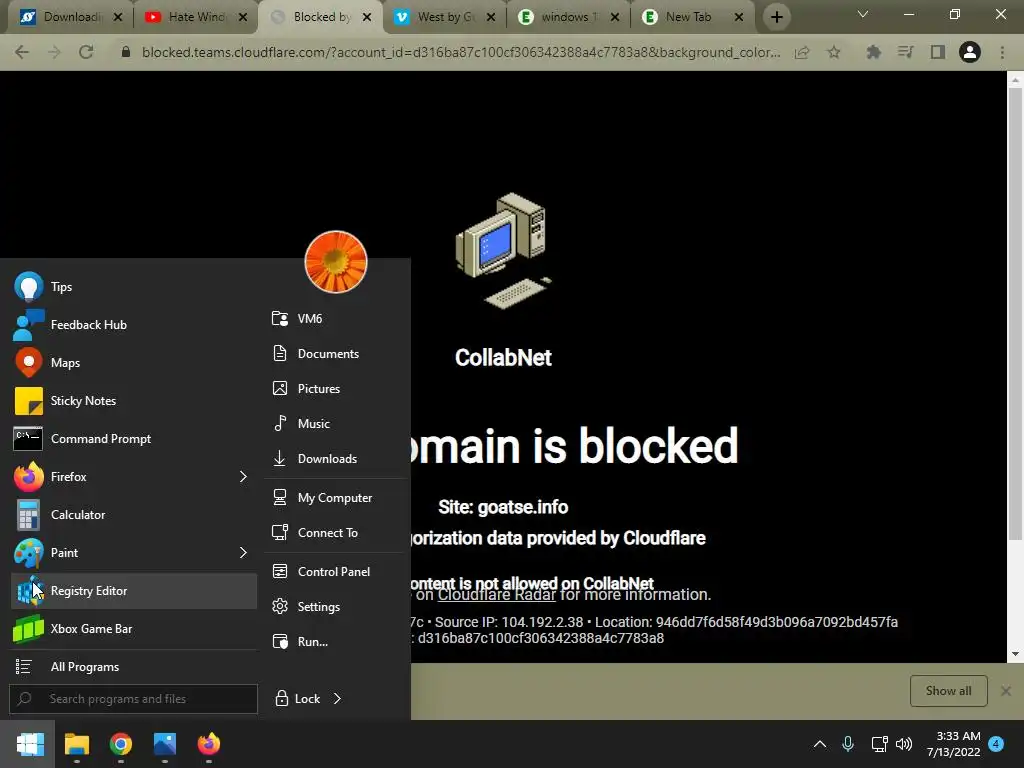The height and width of the screenshot is (768, 1024).
Task: Open the media control icon
Action: [905, 52]
